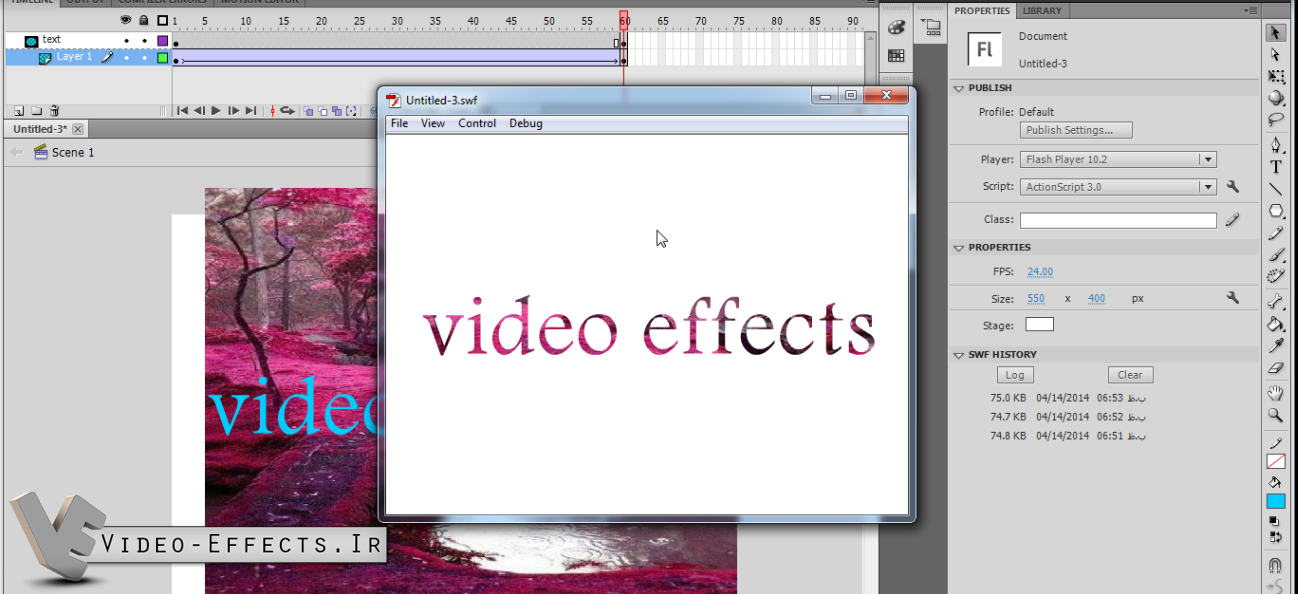This screenshot has width=1298, height=594.
Task: Toggle outline square for text layer
Action: pos(163,41)
